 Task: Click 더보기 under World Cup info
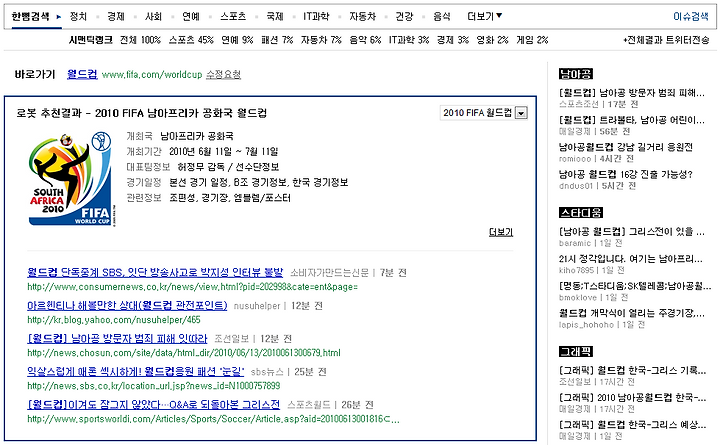501,232
